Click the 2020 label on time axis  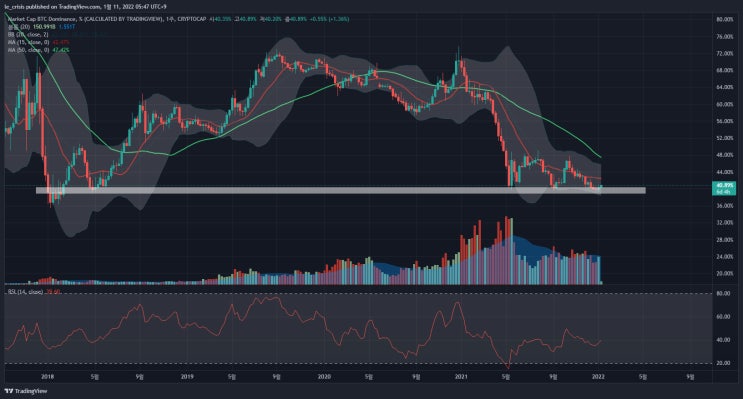(324, 377)
